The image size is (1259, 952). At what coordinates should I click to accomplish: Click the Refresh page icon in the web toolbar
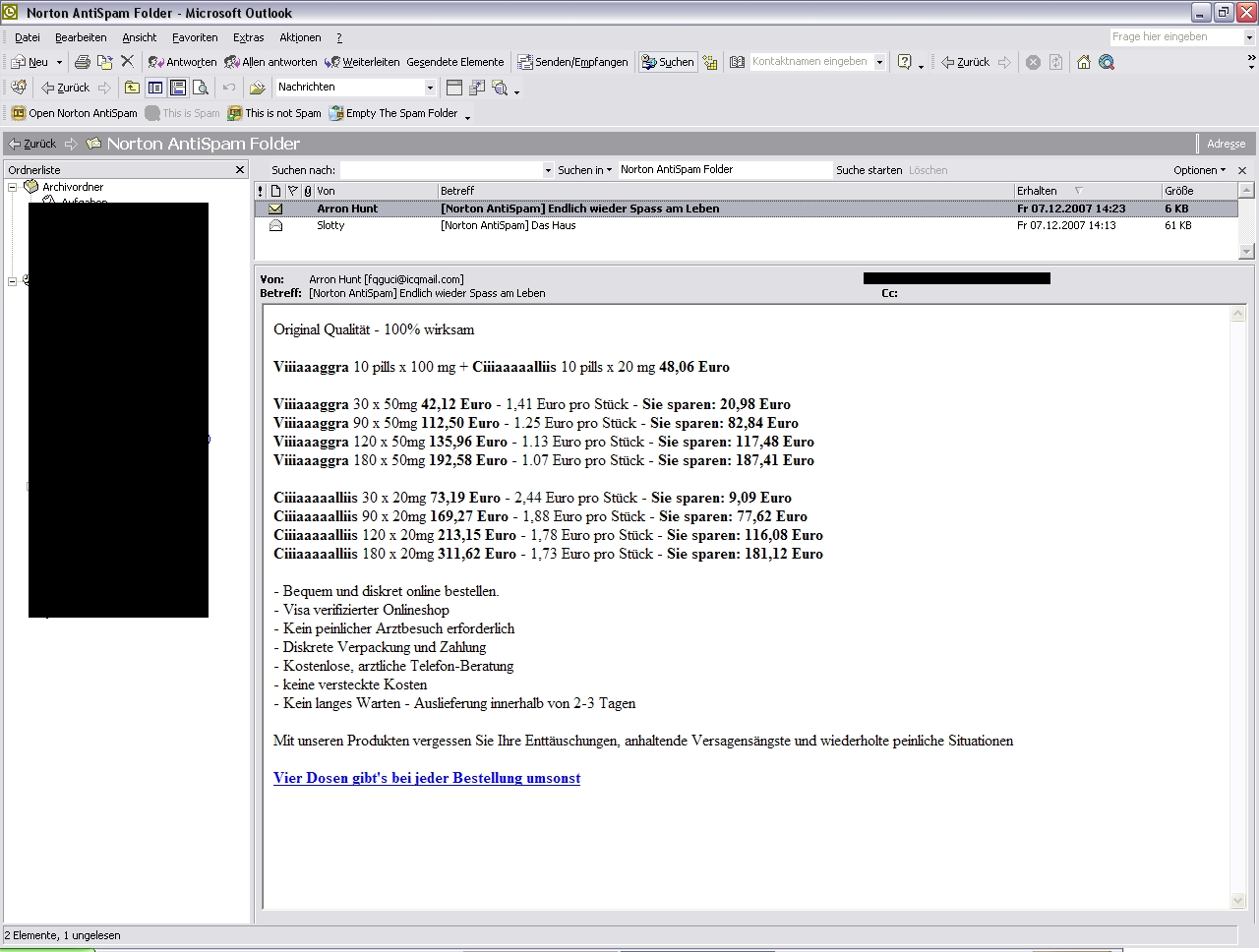tap(1055, 62)
